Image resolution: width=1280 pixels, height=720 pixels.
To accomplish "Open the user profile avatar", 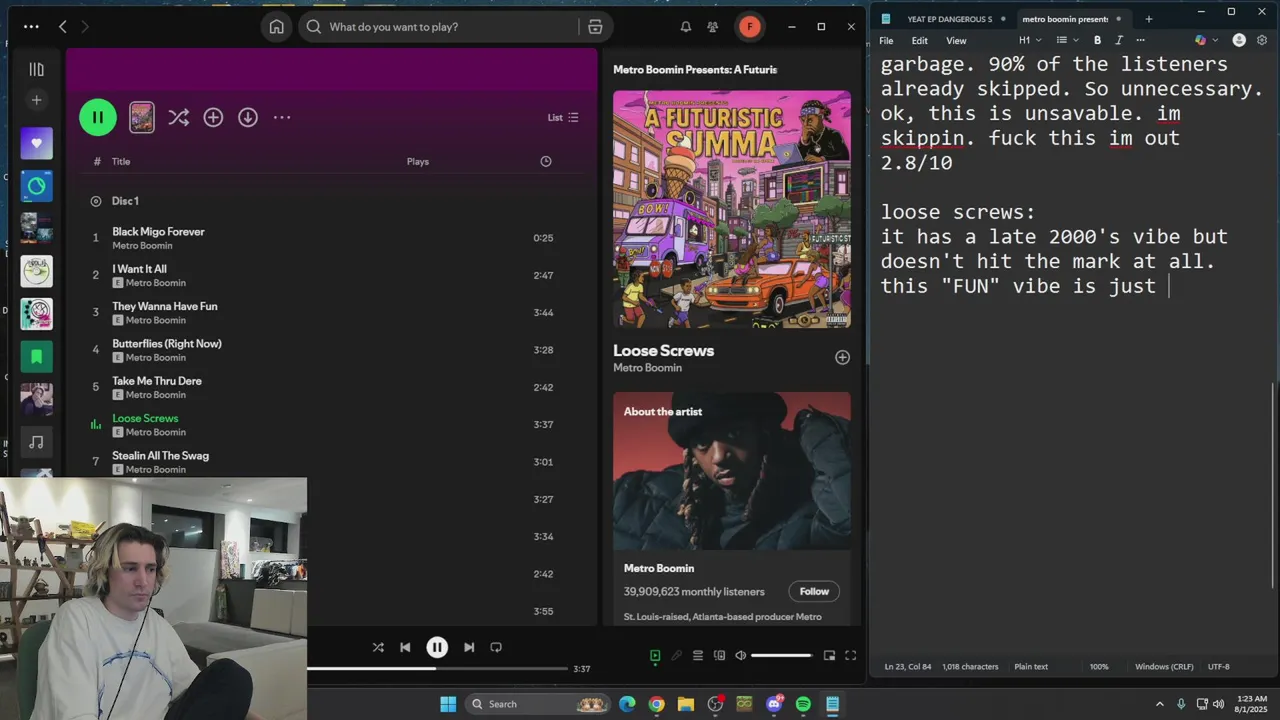I will tap(750, 27).
